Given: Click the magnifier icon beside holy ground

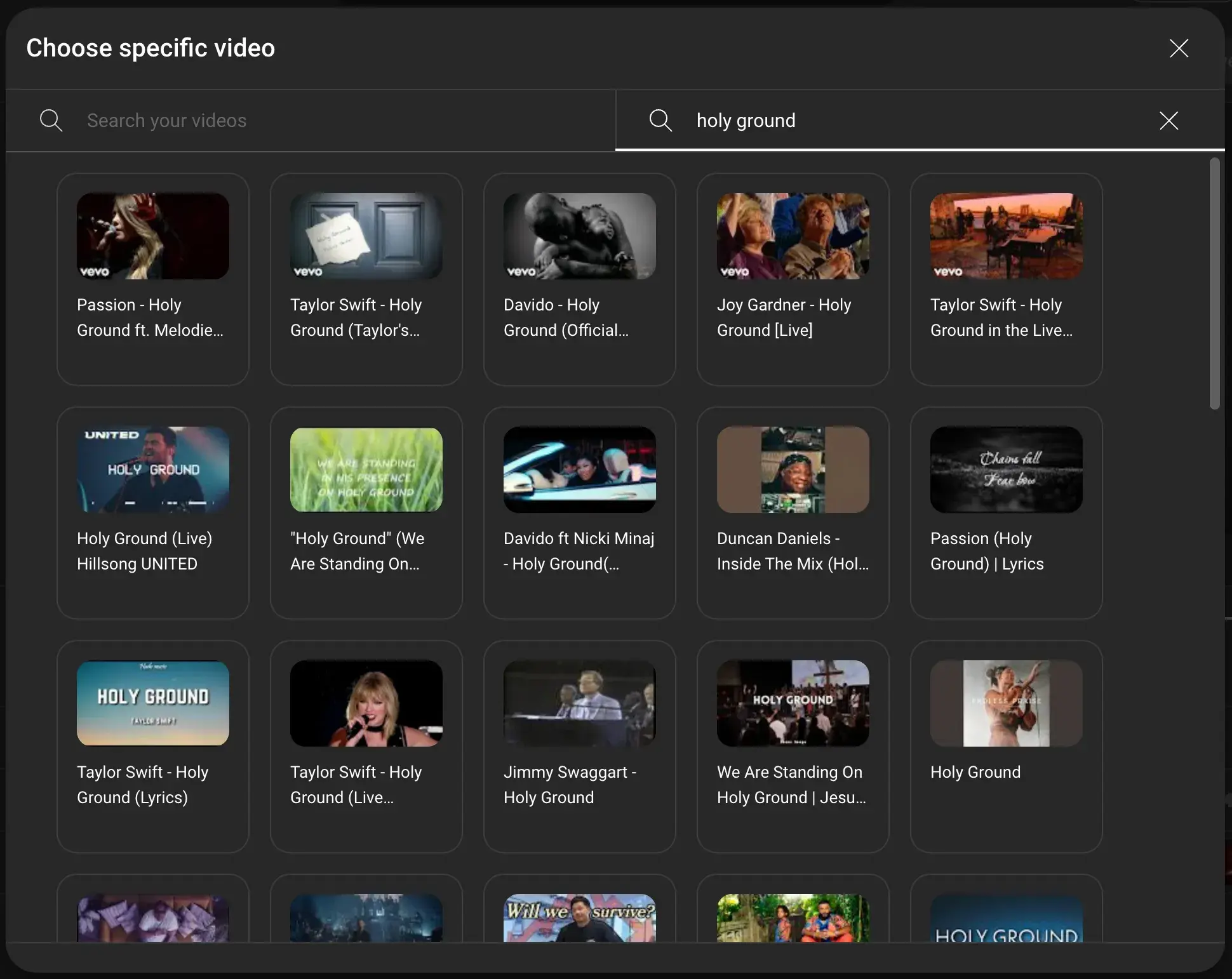Looking at the screenshot, I should click(x=660, y=121).
